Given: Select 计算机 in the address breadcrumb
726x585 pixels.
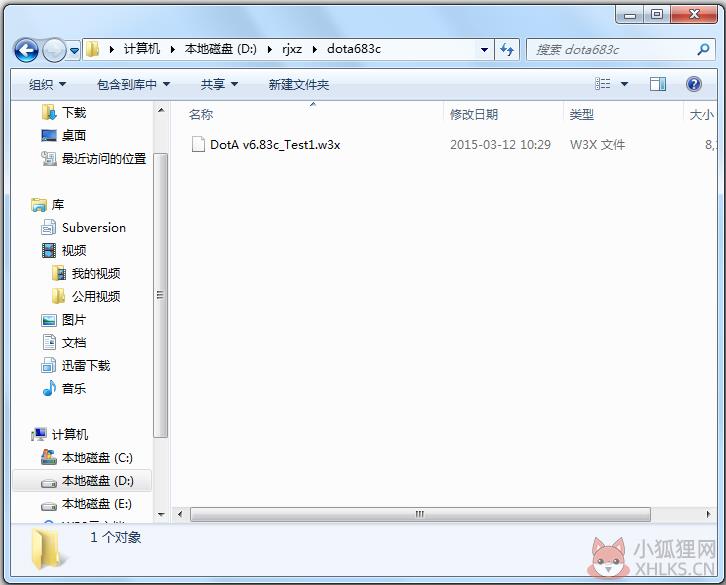Looking at the screenshot, I should pyautogui.click(x=141, y=49).
